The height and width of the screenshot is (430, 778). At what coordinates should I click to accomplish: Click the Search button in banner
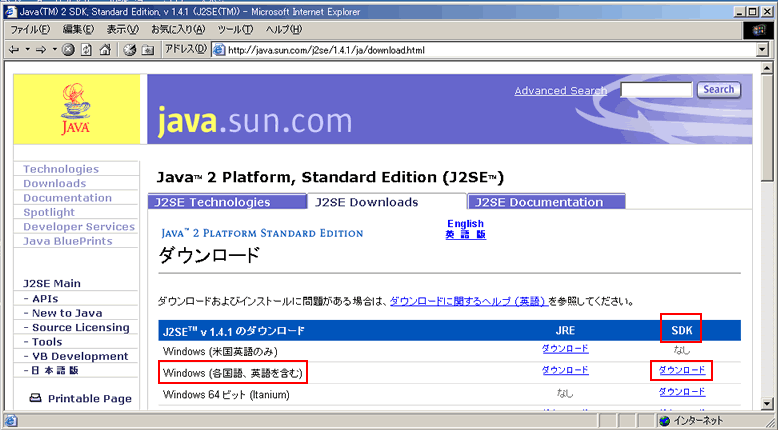click(x=718, y=90)
